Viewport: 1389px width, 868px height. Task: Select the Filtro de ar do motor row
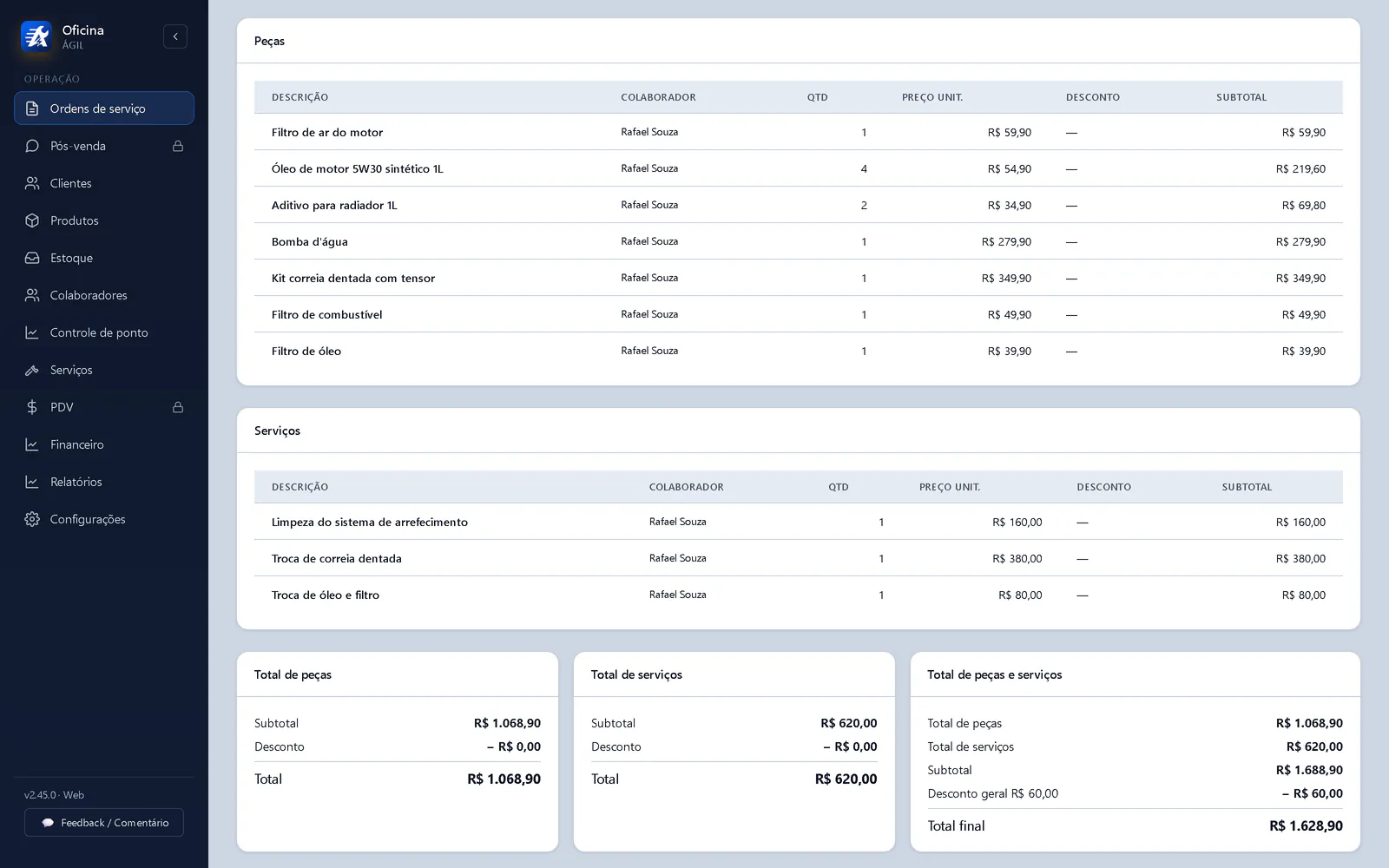(799, 132)
